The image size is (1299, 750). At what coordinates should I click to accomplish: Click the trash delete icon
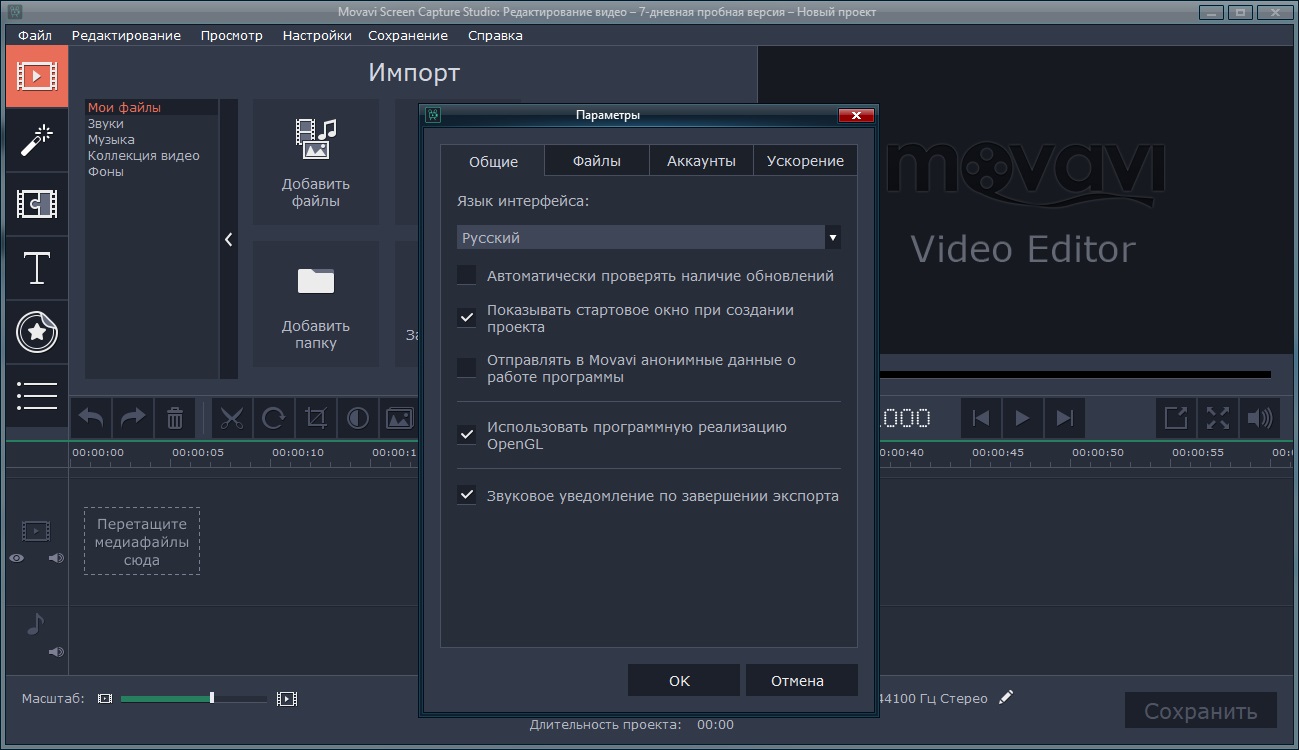point(175,418)
